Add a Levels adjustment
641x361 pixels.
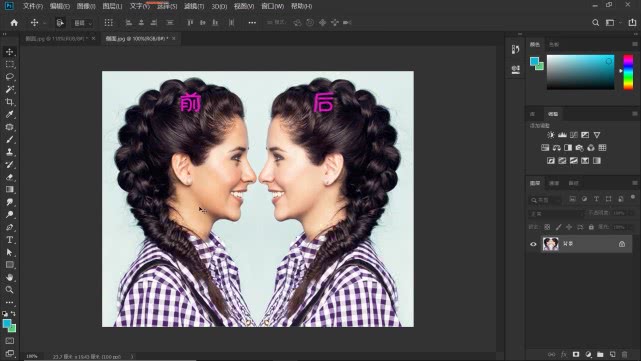[562, 135]
